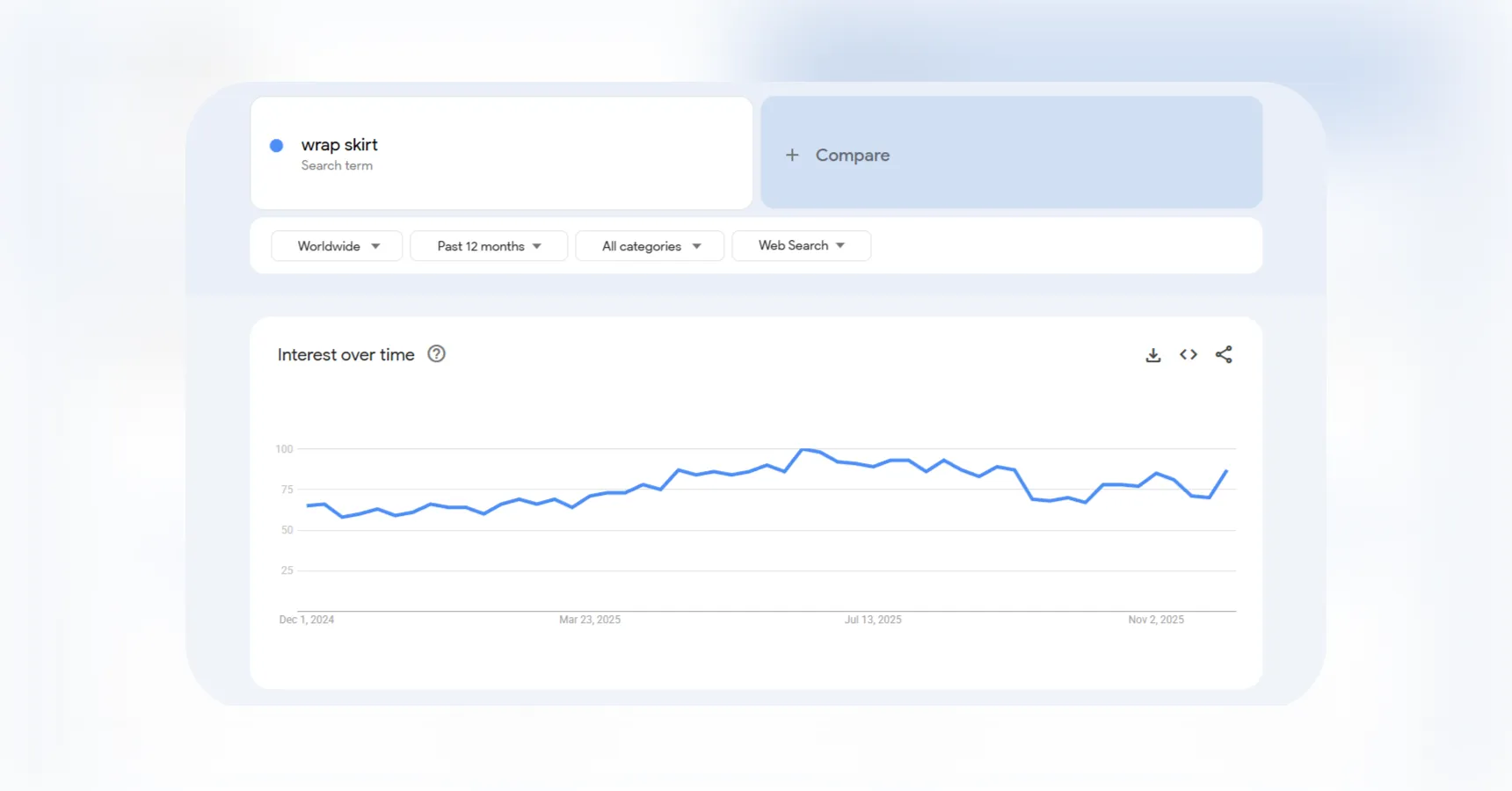Image resolution: width=1512 pixels, height=791 pixels.
Task: Download the Interest over time data as CSV
Action: click(x=1152, y=354)
